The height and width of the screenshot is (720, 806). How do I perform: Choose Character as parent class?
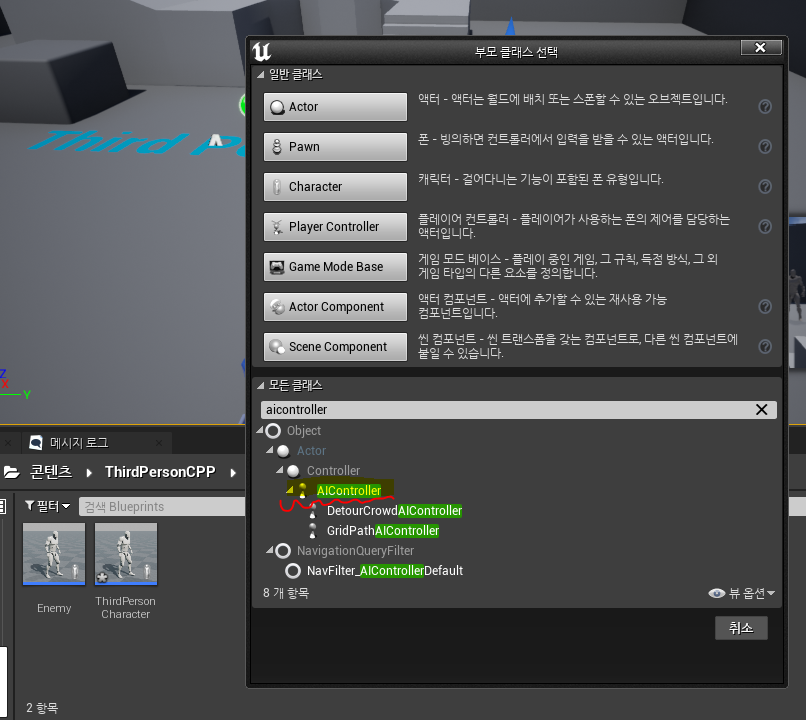point(335,187)
